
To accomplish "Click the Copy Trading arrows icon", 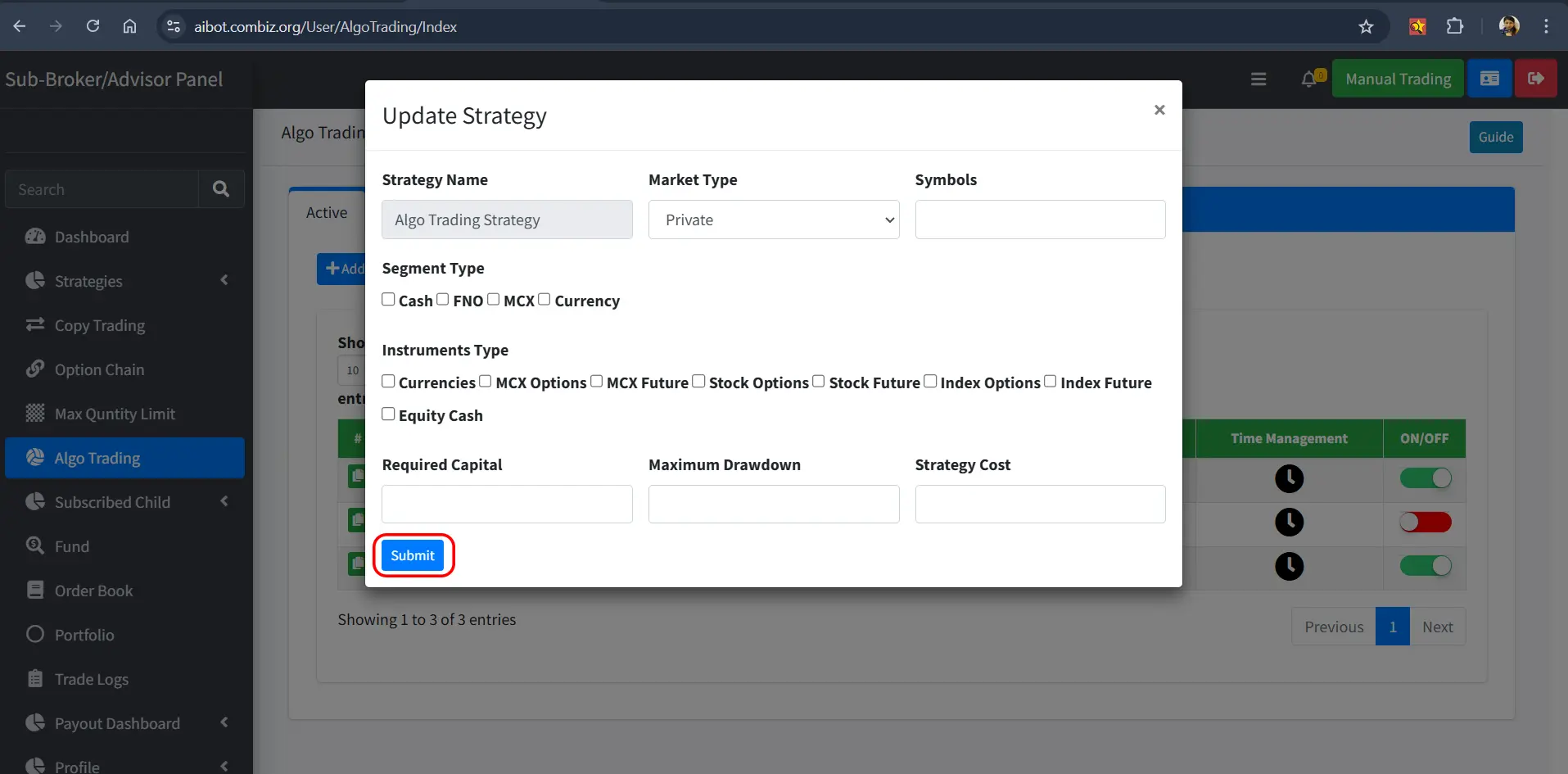I will 35,324.
